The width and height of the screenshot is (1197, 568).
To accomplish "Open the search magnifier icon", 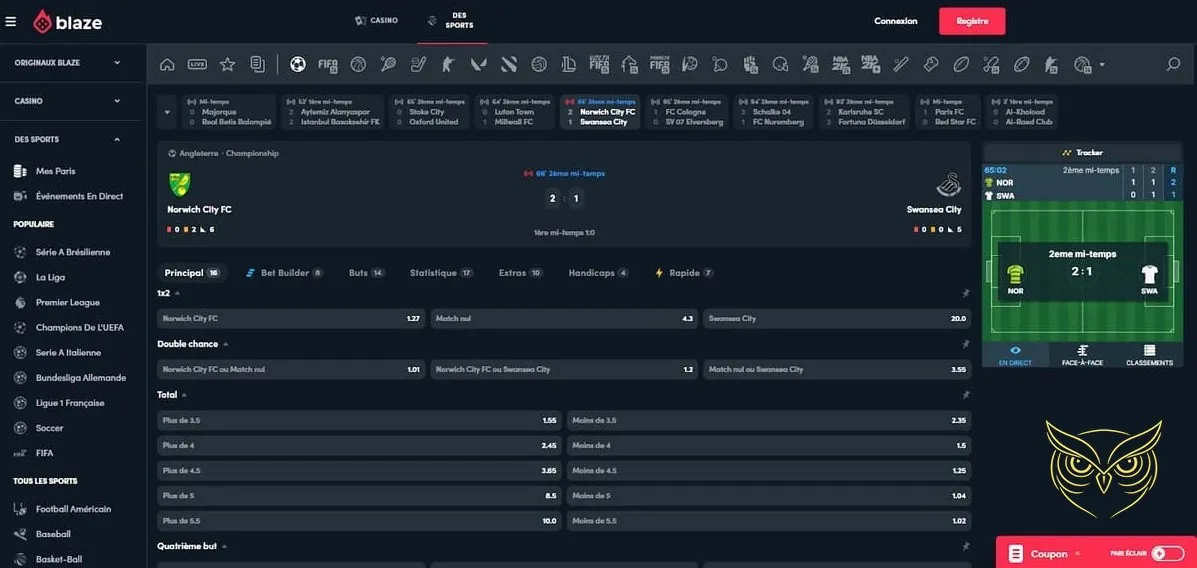I will (x=1173, y=65).
